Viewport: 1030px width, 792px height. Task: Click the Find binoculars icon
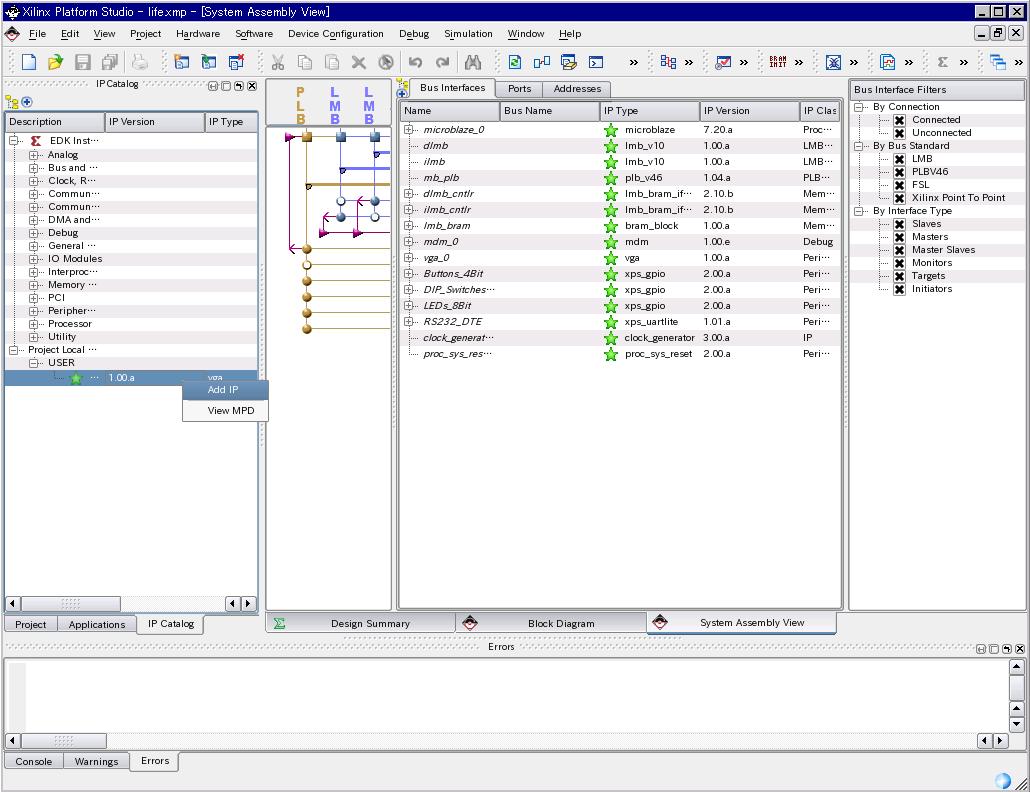[x=472, y=62]
